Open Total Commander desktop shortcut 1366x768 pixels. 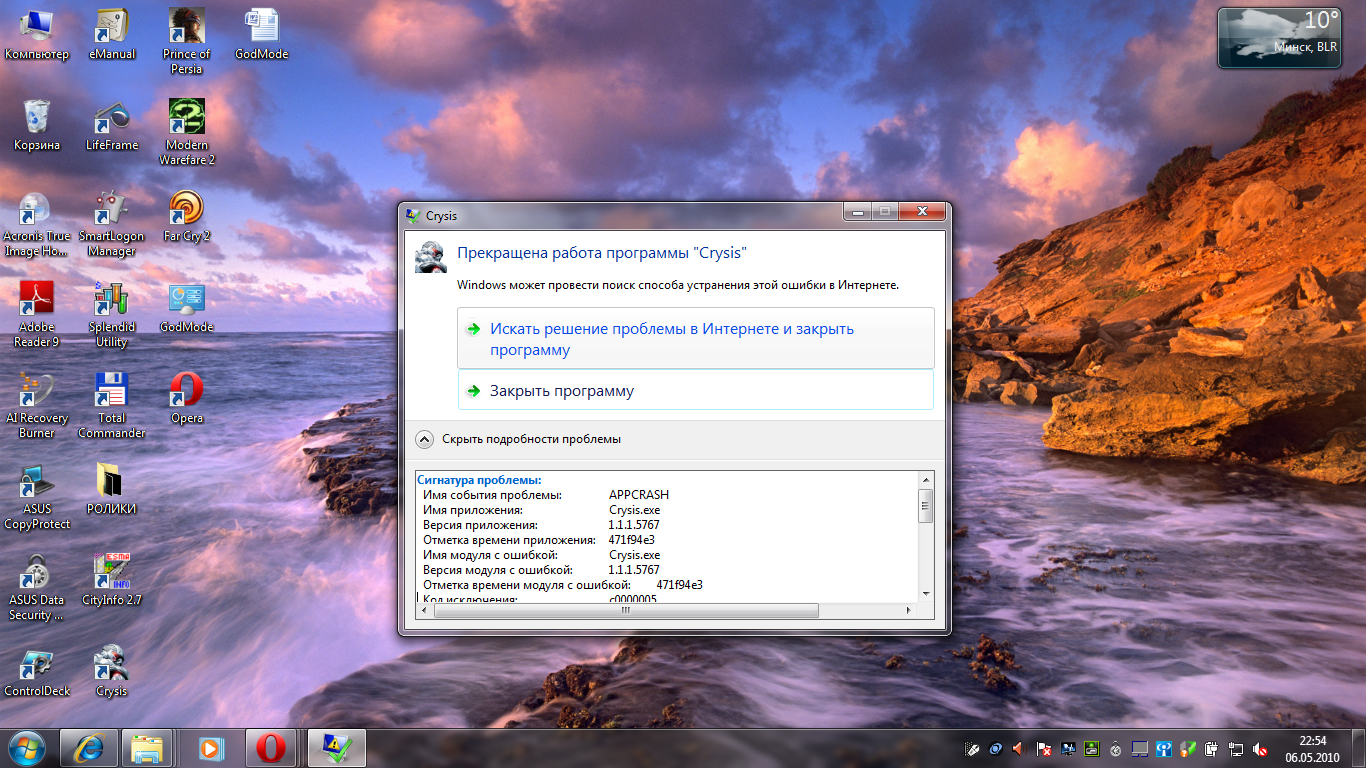point(112,406)
